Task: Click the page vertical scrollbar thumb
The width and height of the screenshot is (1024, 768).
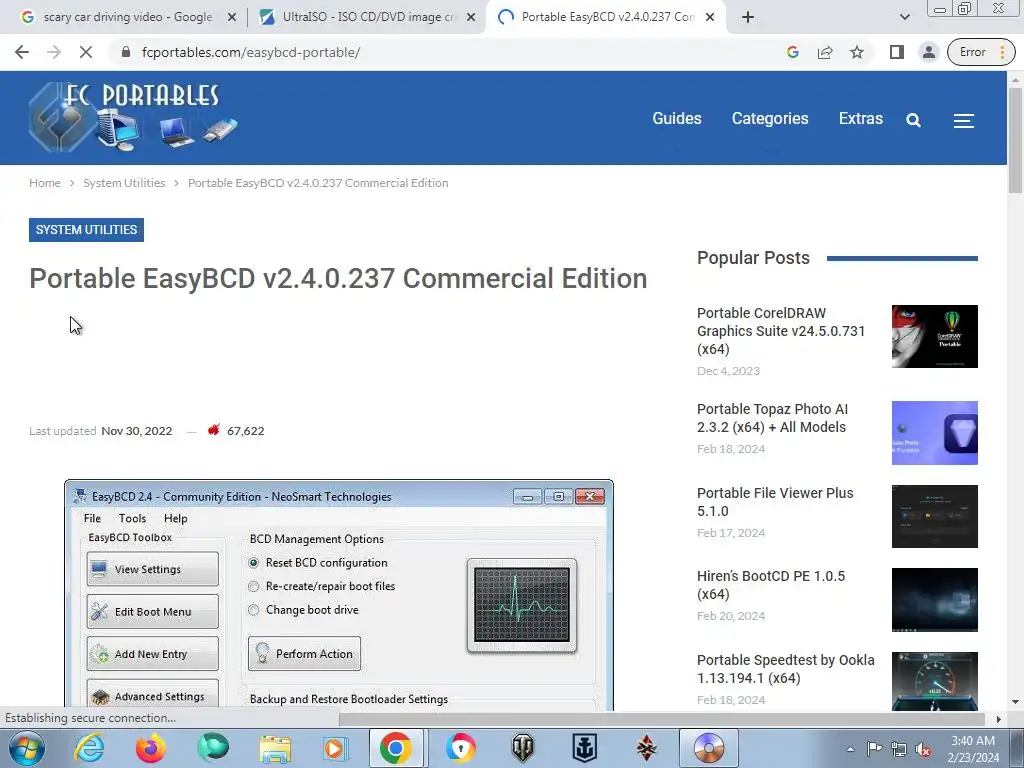Action: click(1015, 139)
